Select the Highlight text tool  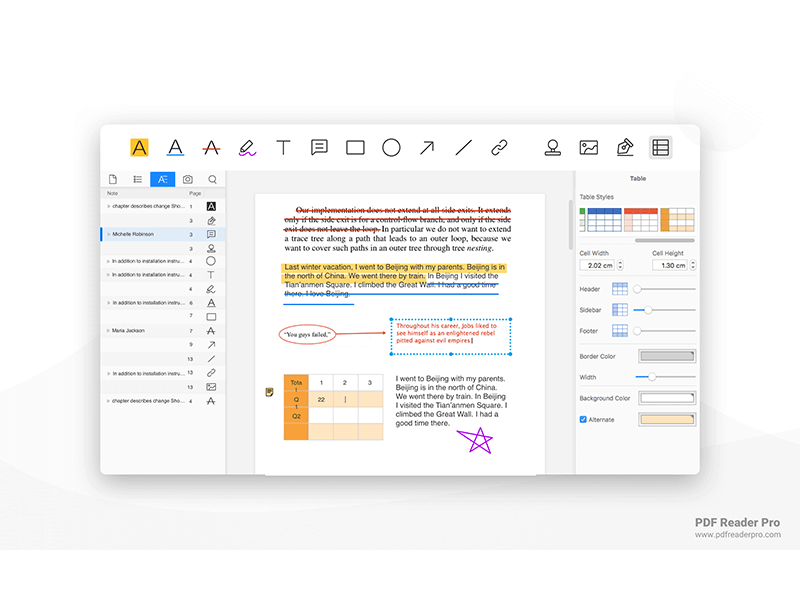tap(139, 148)
